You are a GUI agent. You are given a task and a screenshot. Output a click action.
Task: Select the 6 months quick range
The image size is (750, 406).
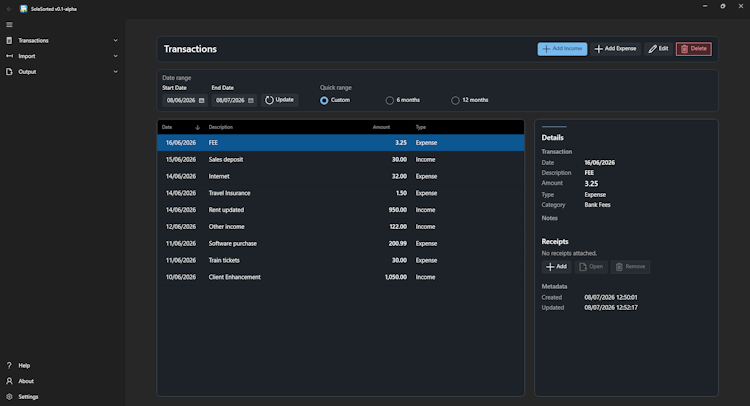390,100
